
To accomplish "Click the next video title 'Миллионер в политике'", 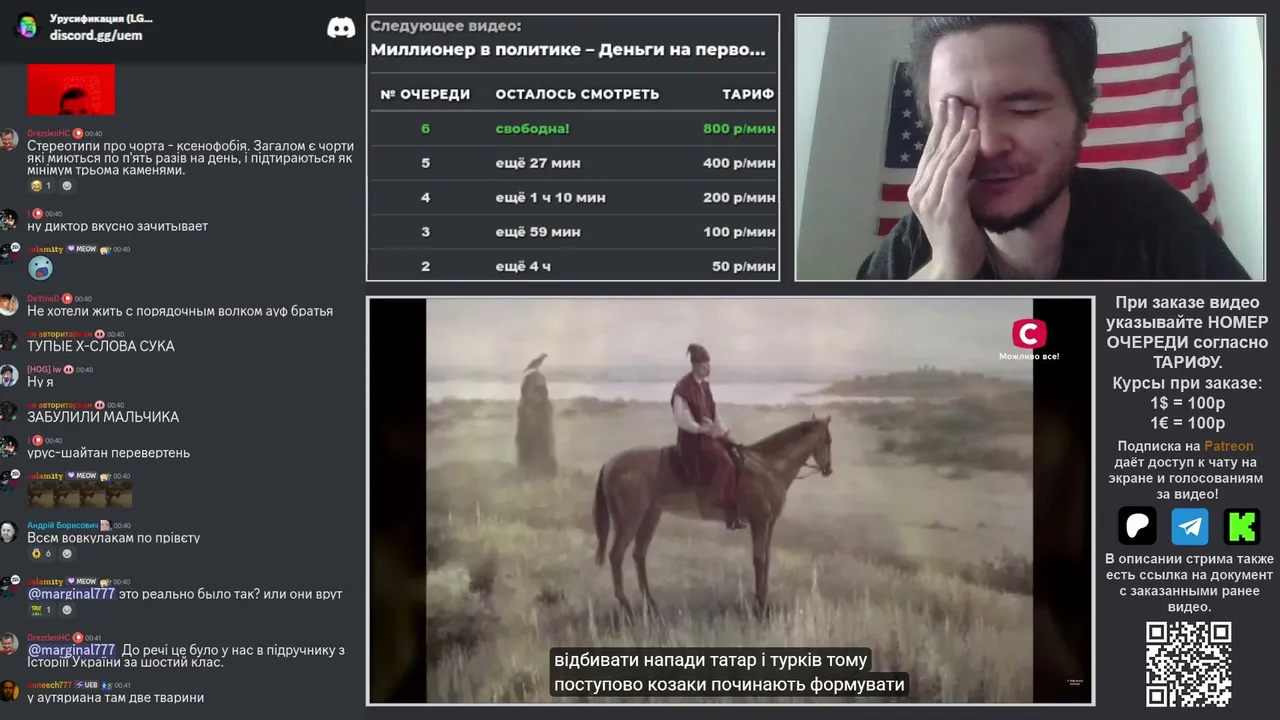I will pyautogui.click(x=568, y=50).
